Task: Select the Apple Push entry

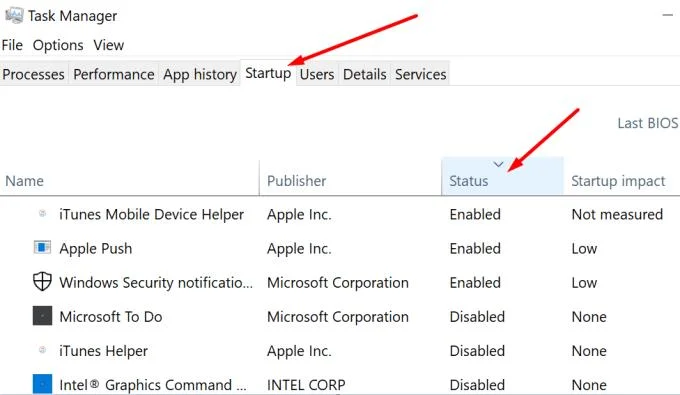Action: 95,248
